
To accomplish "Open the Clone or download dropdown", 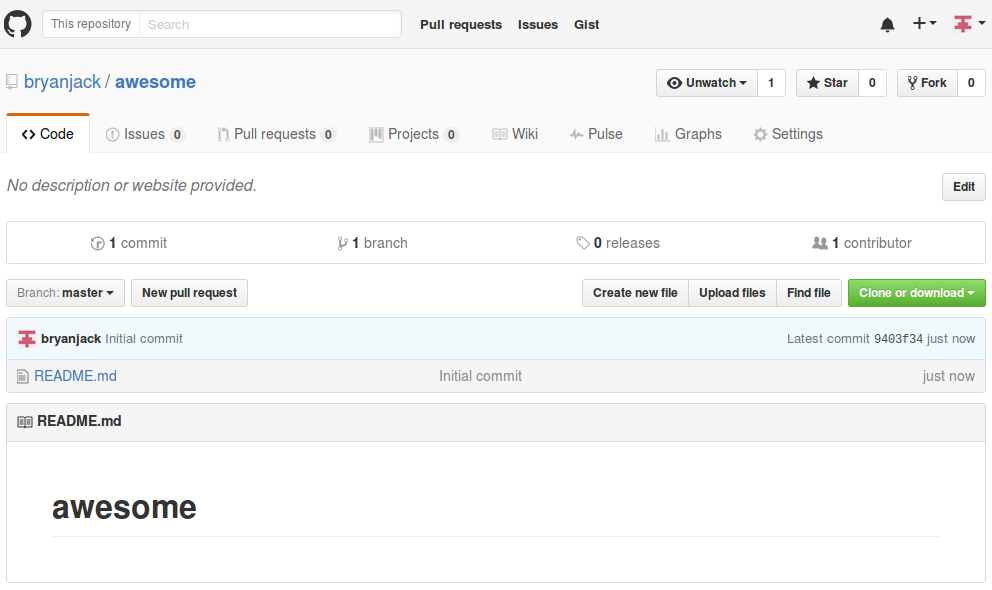I will tap(917, 293).
